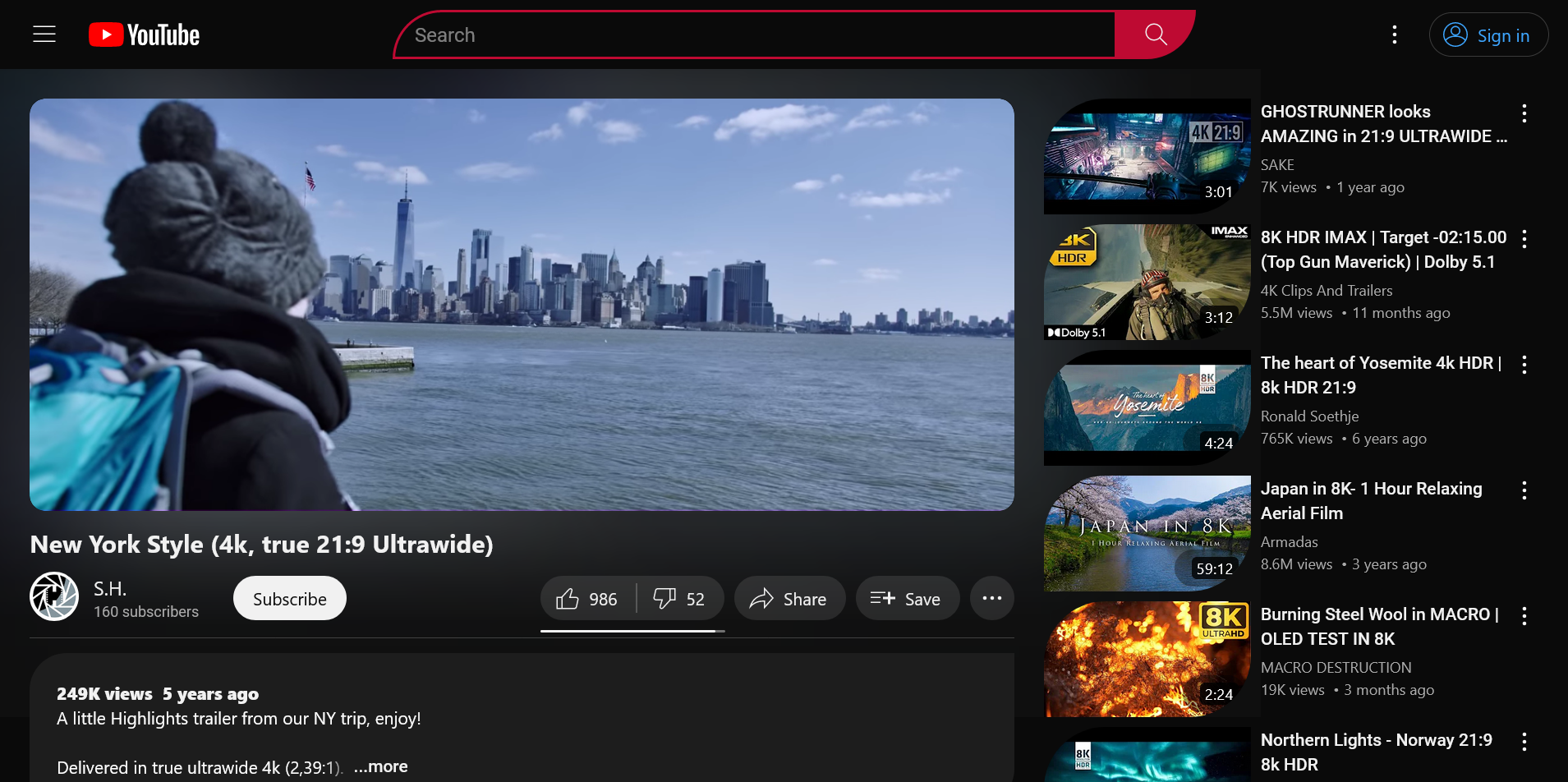Open the settings three-dot menu in header
Image resolution: width=1568 pixels, height=782 pixels.
1394,34
